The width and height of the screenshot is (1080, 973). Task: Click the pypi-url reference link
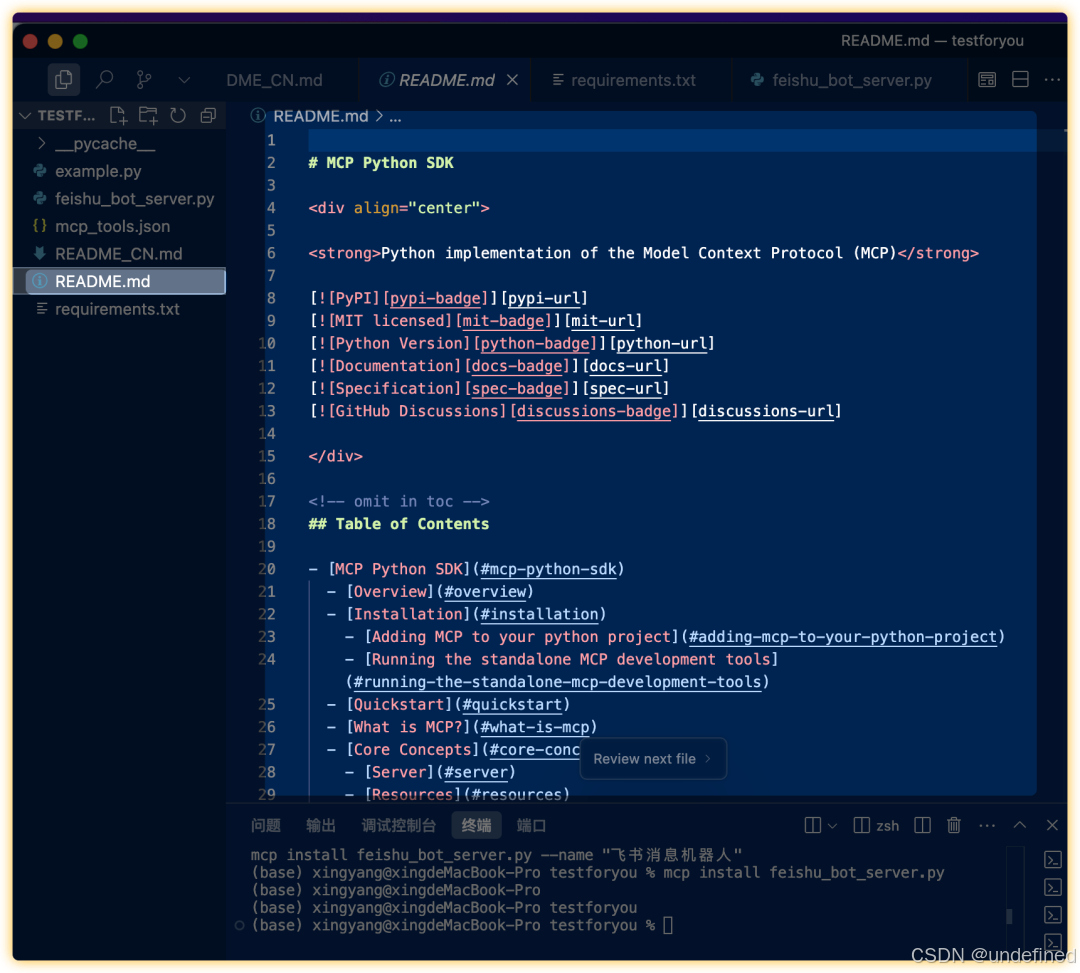[544, 298]
